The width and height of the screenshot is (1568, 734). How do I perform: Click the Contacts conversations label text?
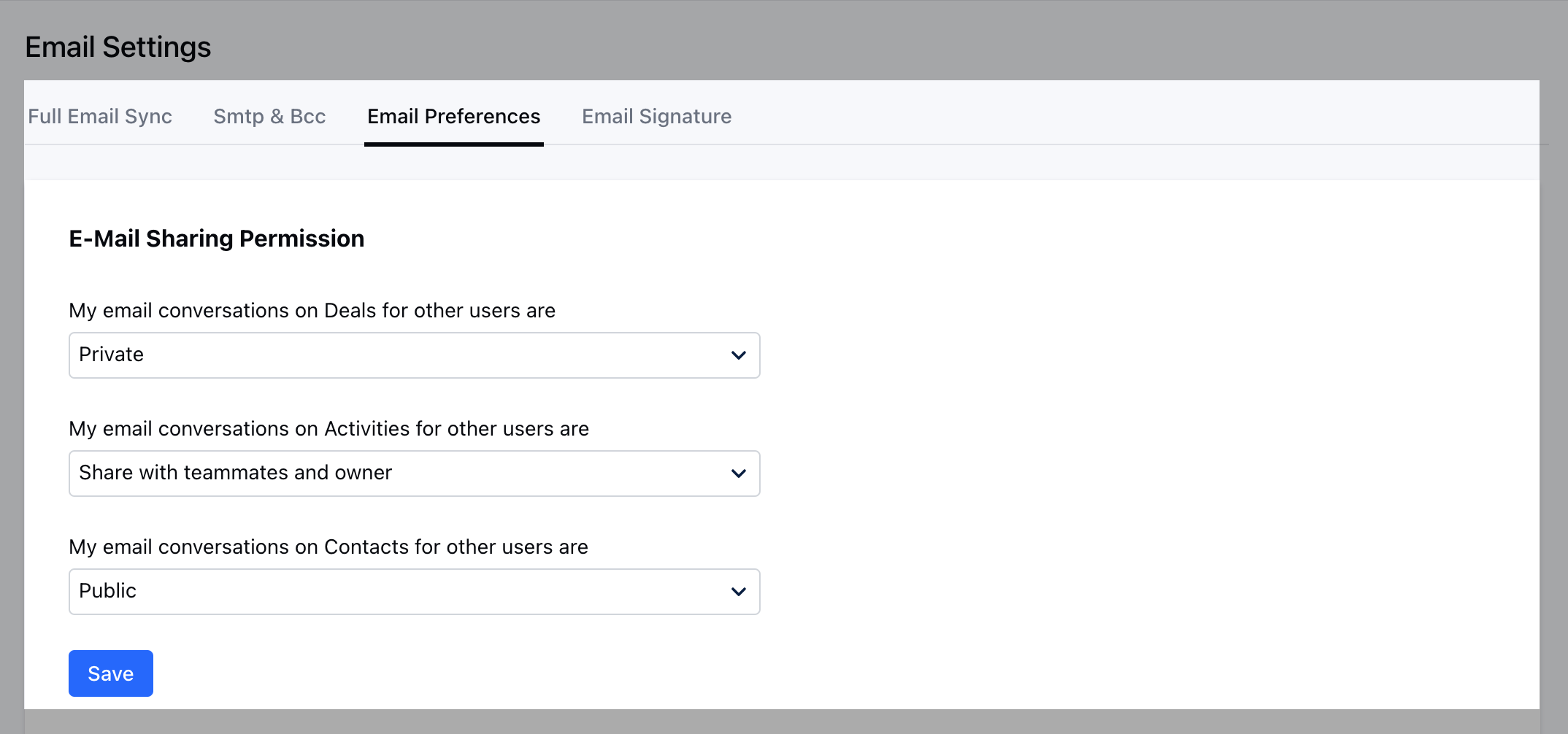pyautogui.click(x=328, y=547)
